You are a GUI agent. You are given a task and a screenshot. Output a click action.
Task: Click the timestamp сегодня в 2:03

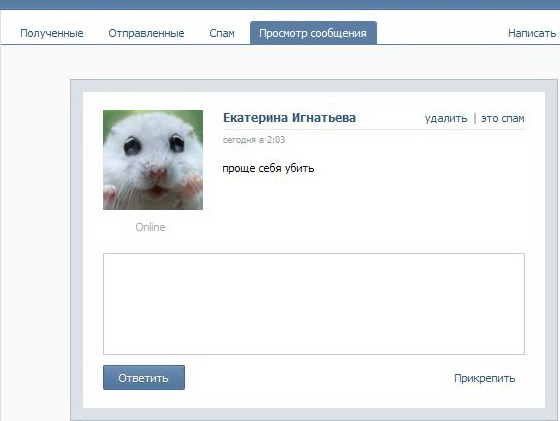pyautogui.click(x=254, y=140)
